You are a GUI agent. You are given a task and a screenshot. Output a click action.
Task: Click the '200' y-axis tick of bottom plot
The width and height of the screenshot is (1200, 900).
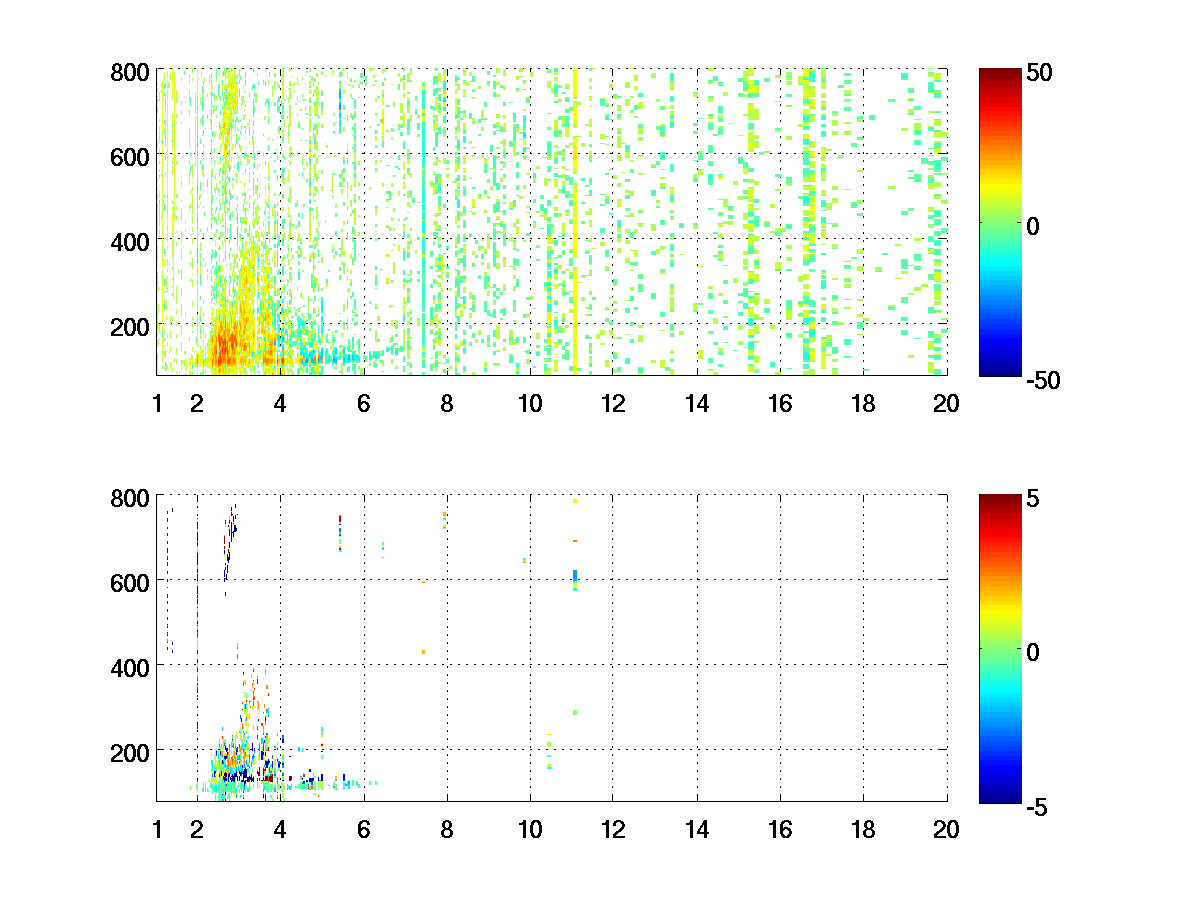click(x=130, y=751)
